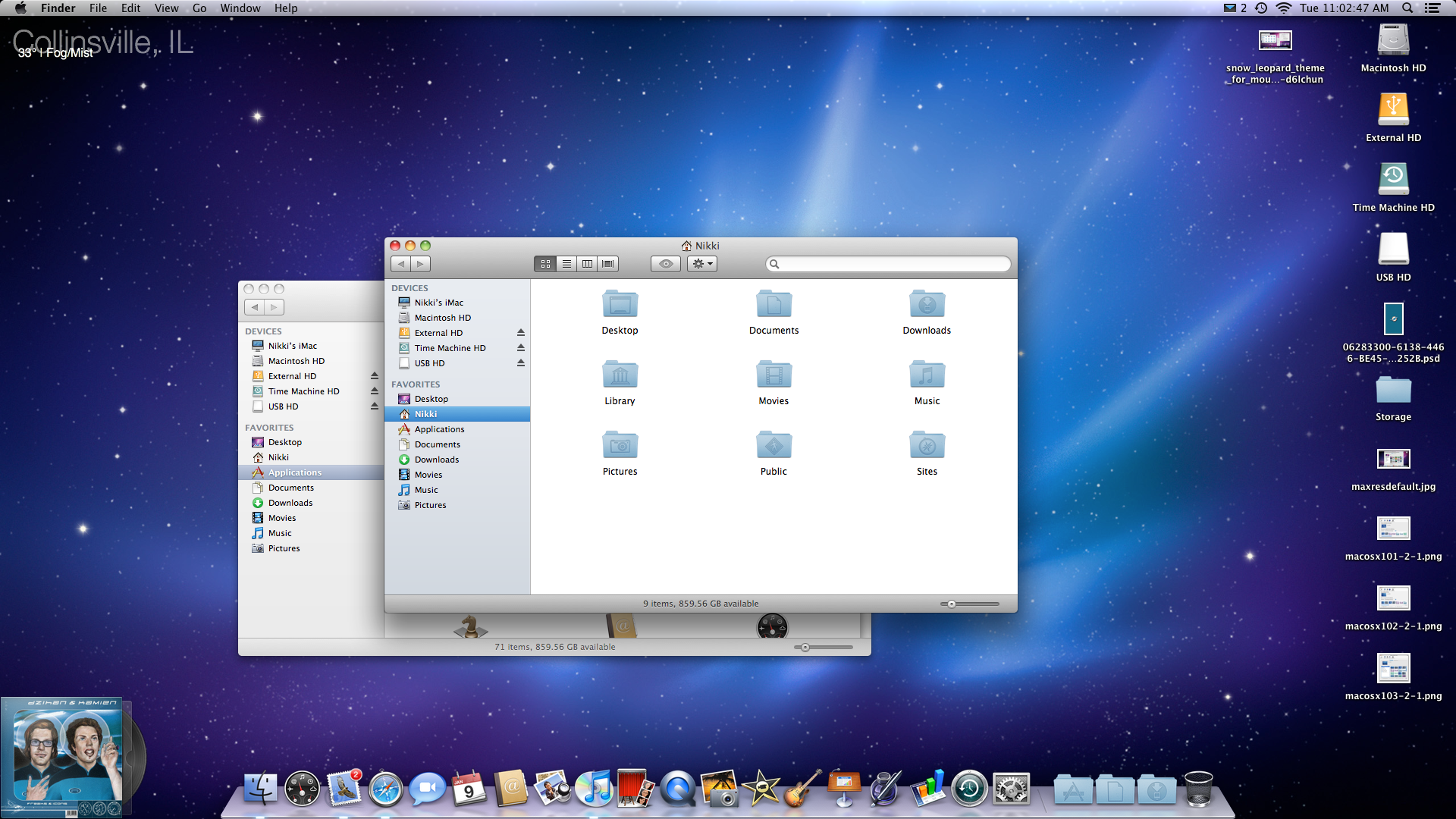Open the Action gear dropdown menu

[x=702, y=264]
